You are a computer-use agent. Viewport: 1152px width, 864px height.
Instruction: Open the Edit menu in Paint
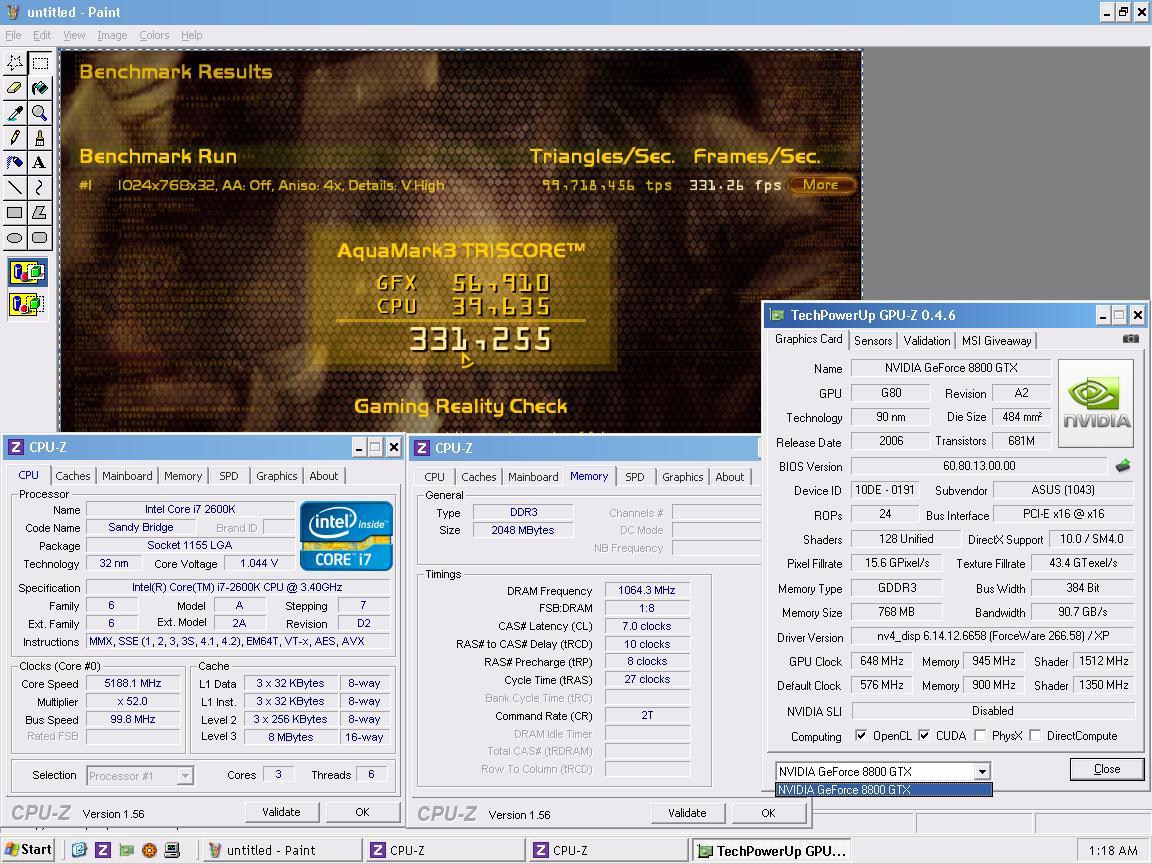[x=42, y=35]
